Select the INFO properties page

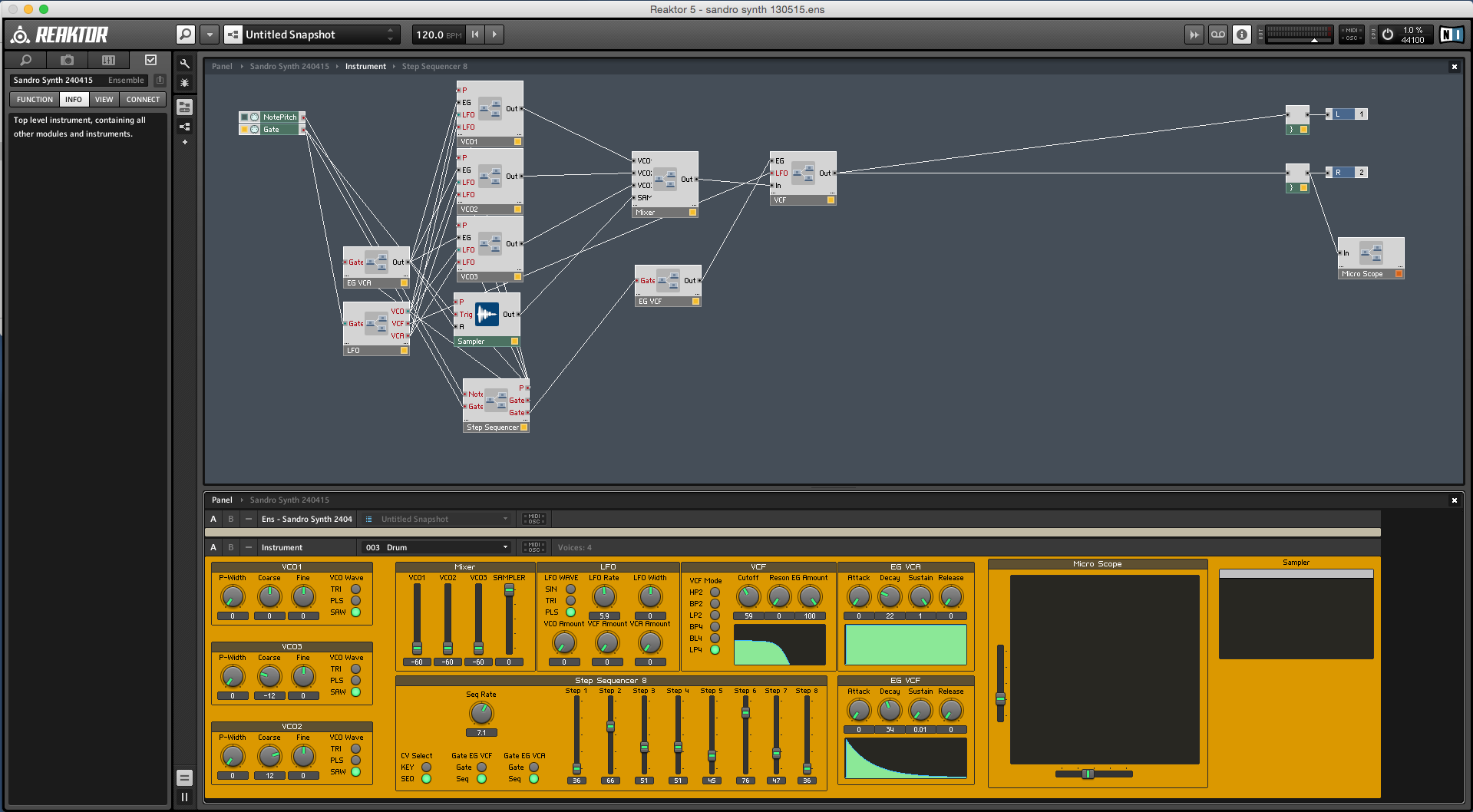click(74, 99)
